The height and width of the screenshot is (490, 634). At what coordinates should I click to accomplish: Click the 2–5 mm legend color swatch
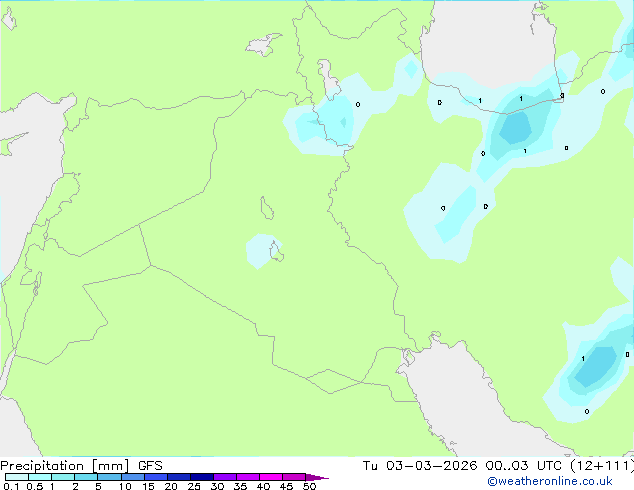pyautogui.click(x=86, y=477)
